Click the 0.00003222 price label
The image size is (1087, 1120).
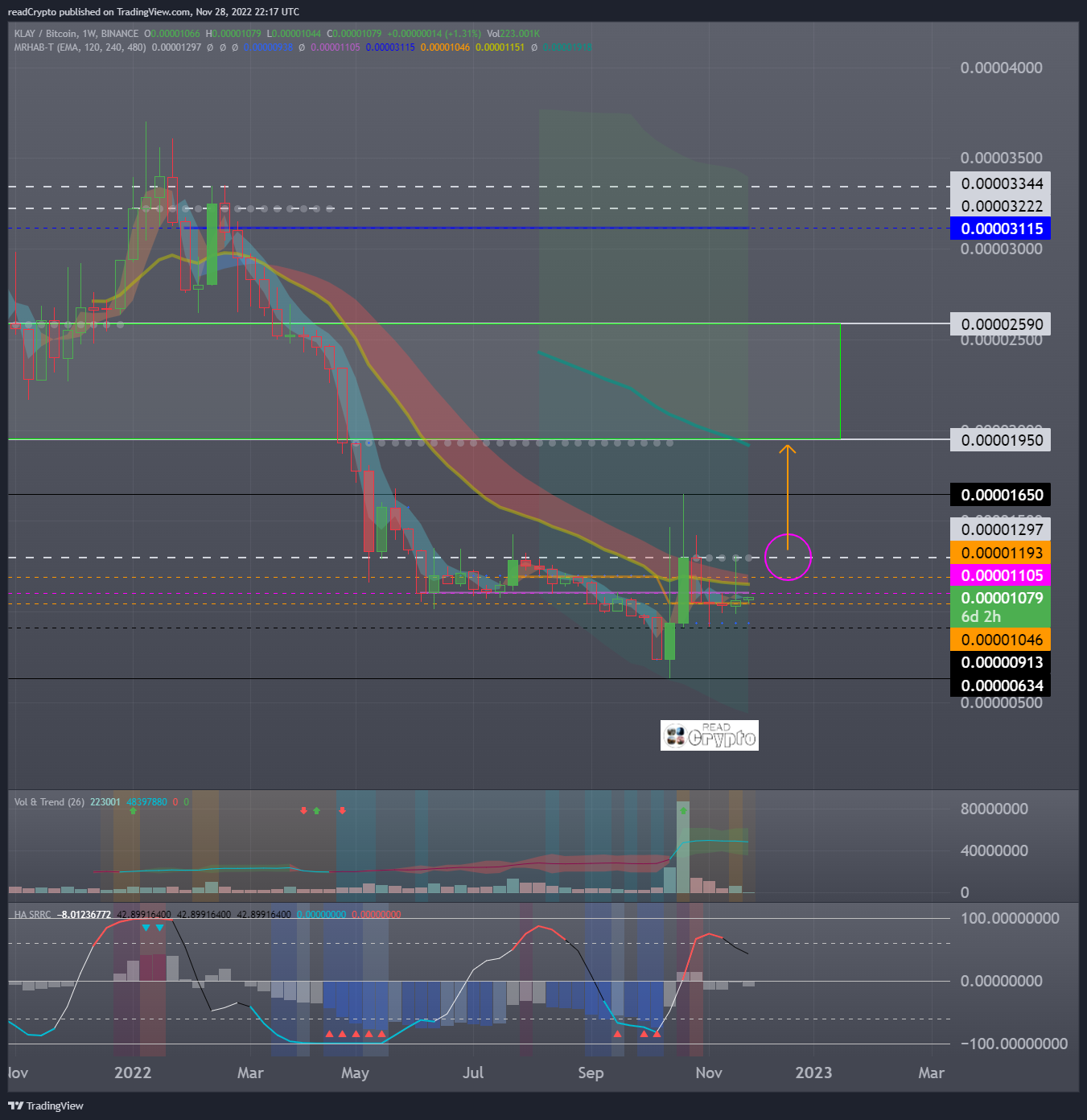point(1001,206)
